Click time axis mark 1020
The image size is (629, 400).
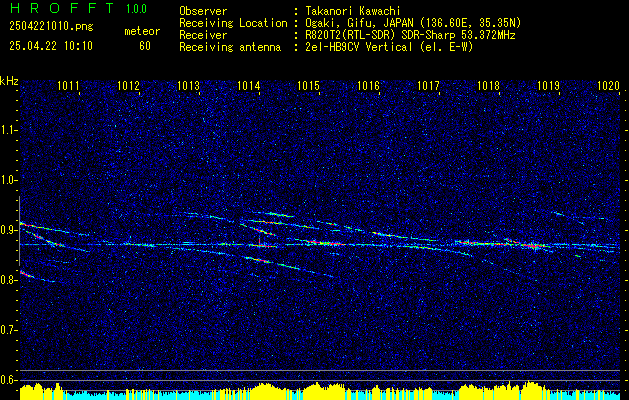[609, 85]
